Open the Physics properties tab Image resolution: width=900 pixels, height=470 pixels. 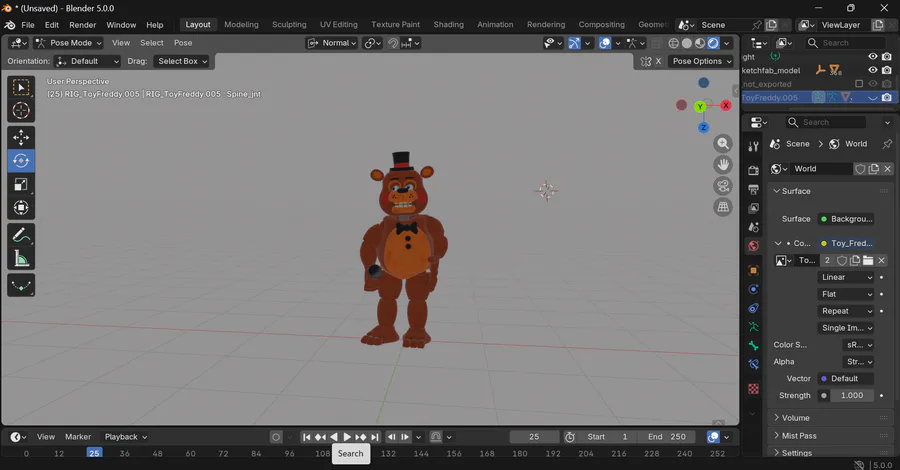click(x=754, y=289)
